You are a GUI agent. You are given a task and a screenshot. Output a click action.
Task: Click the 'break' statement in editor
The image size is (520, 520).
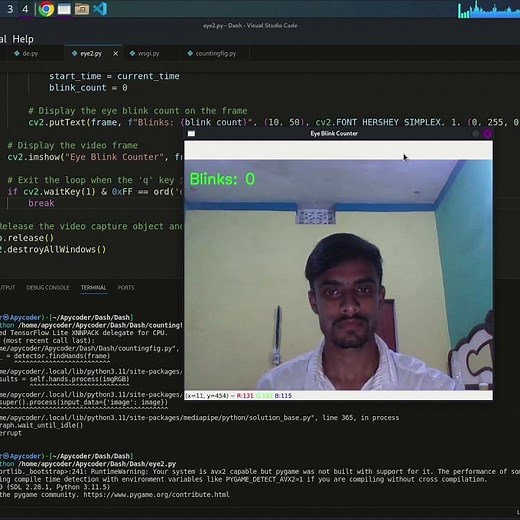pos(41,203)
